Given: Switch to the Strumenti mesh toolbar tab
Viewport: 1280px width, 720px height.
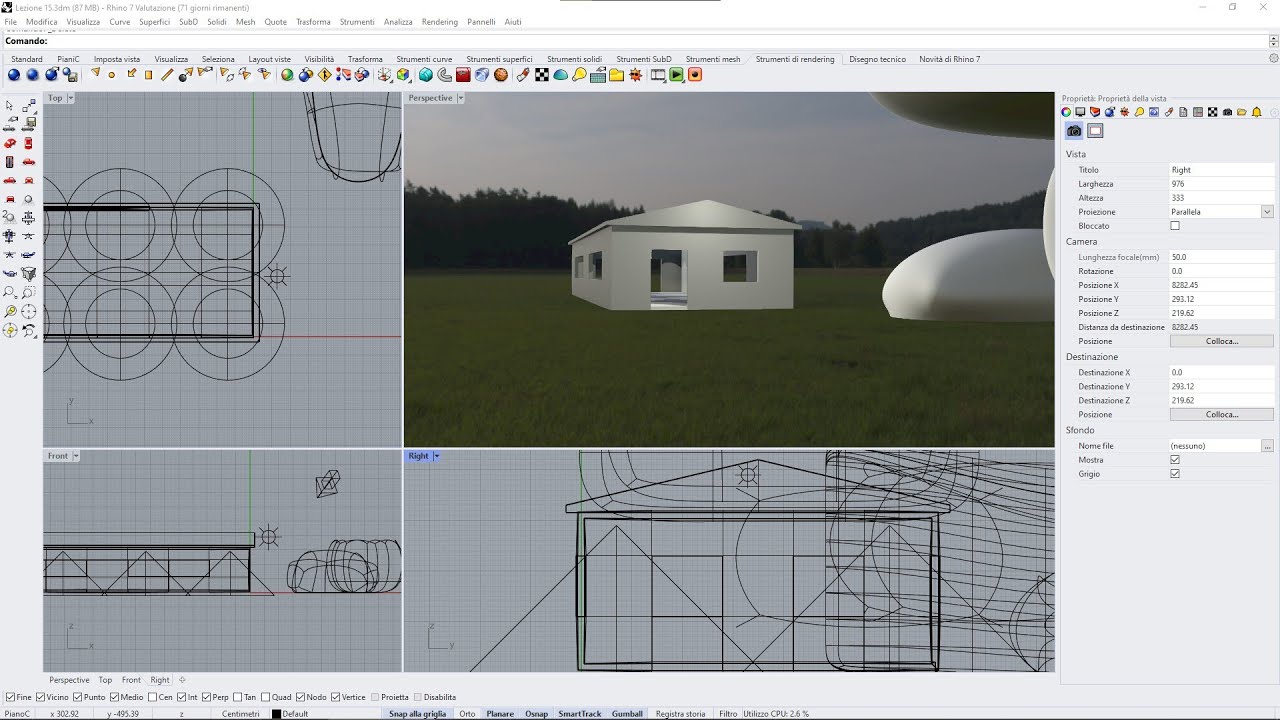Looking at the screenshot, I should pos(713,59).
